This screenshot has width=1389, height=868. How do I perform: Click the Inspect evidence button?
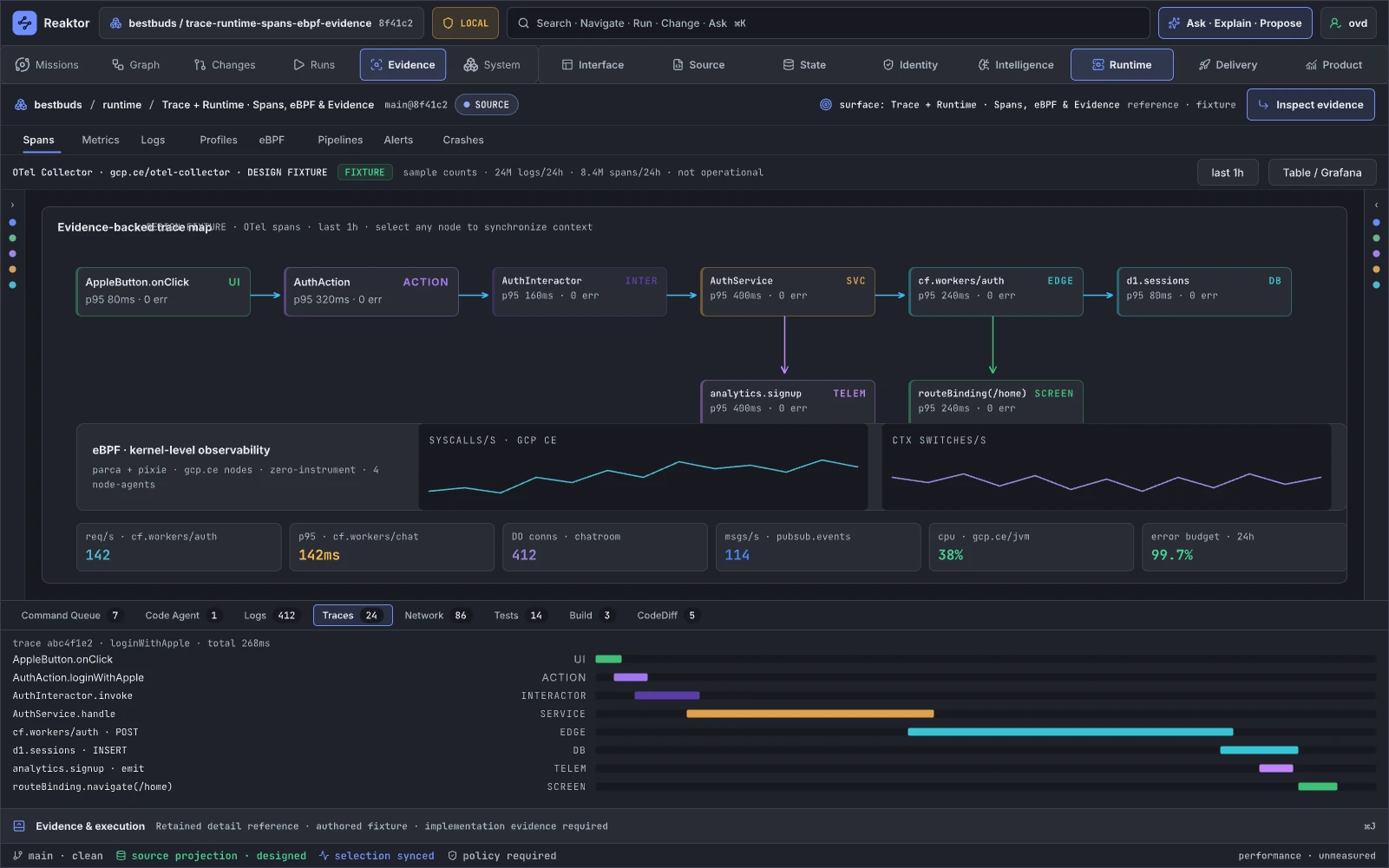[x=1310, y=105]
